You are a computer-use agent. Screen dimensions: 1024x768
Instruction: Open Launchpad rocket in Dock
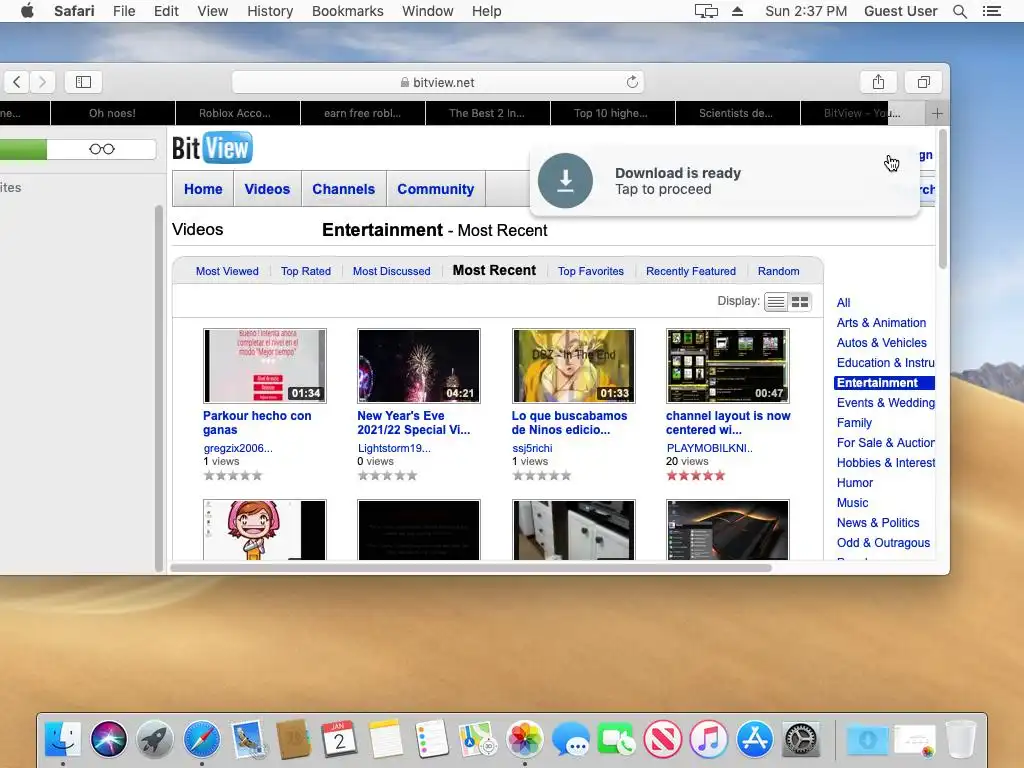(155, 739)
